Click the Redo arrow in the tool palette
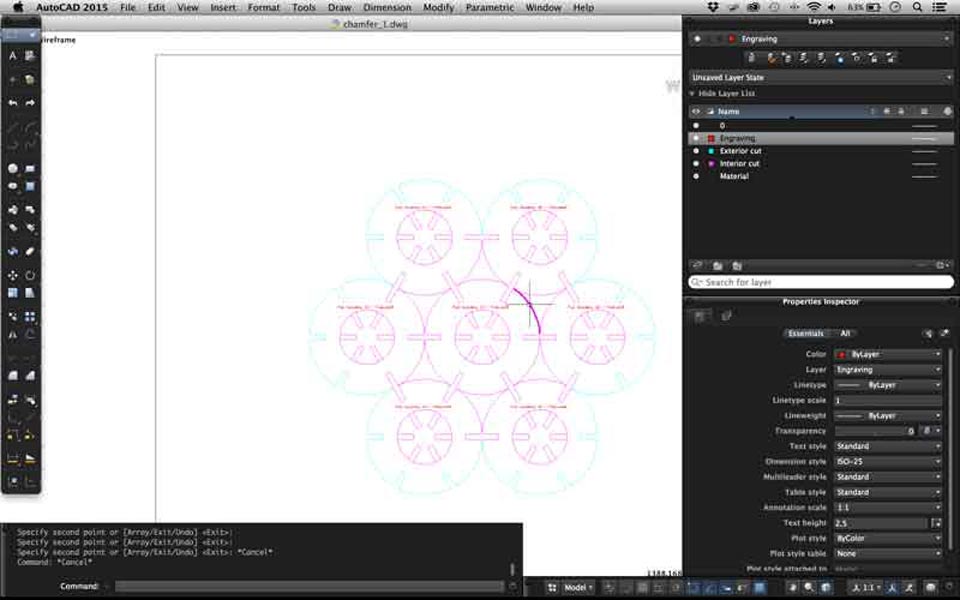960x600 pixels. pos(30,103)
